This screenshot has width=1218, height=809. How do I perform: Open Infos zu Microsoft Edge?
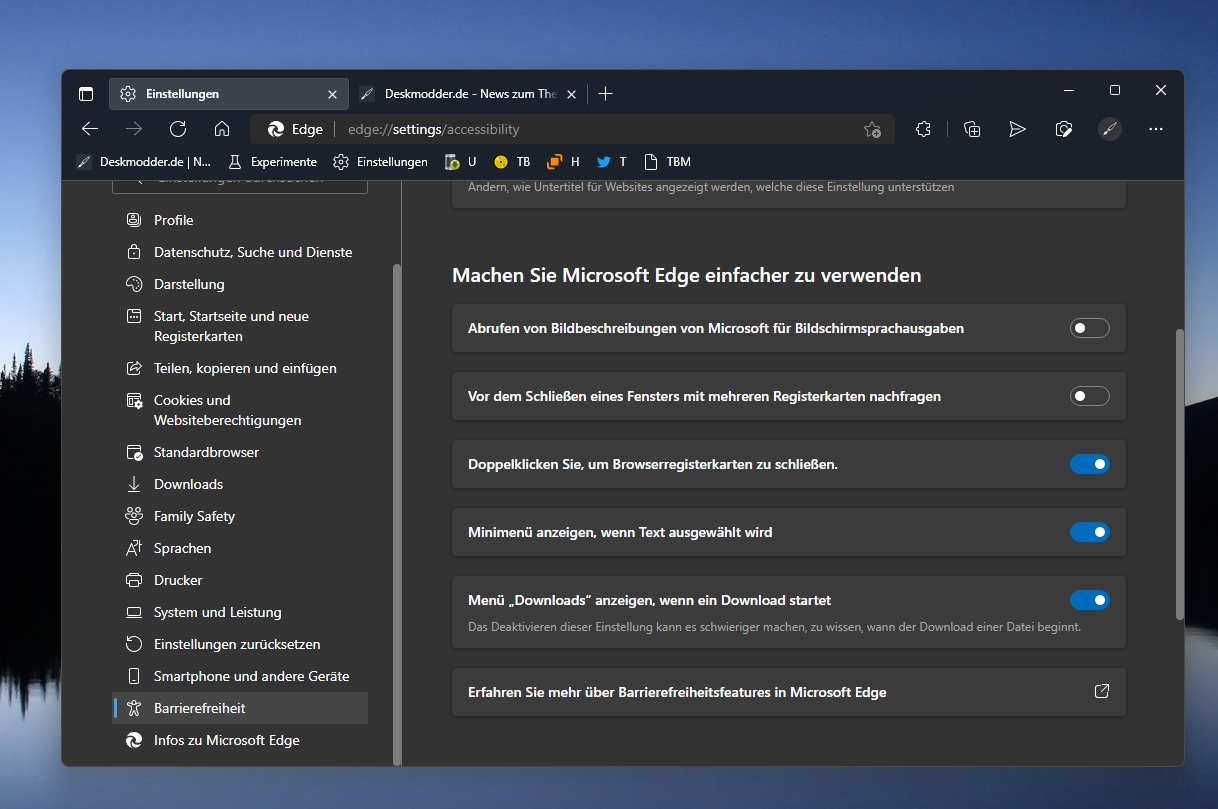click(240, 740)
